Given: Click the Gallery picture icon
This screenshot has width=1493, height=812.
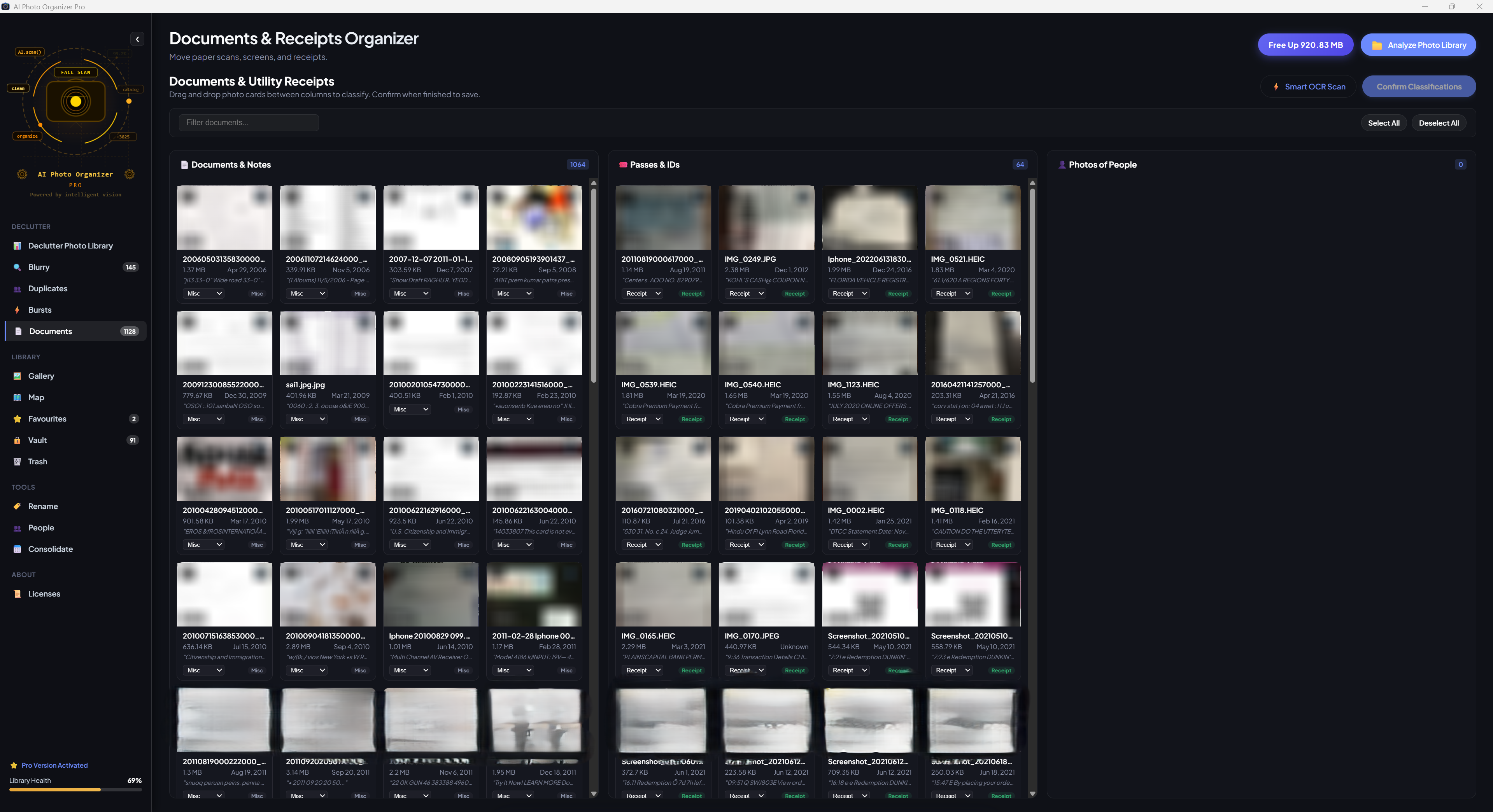Looking at the screenshot, I should pyautogui.click(x=18, y=376).
